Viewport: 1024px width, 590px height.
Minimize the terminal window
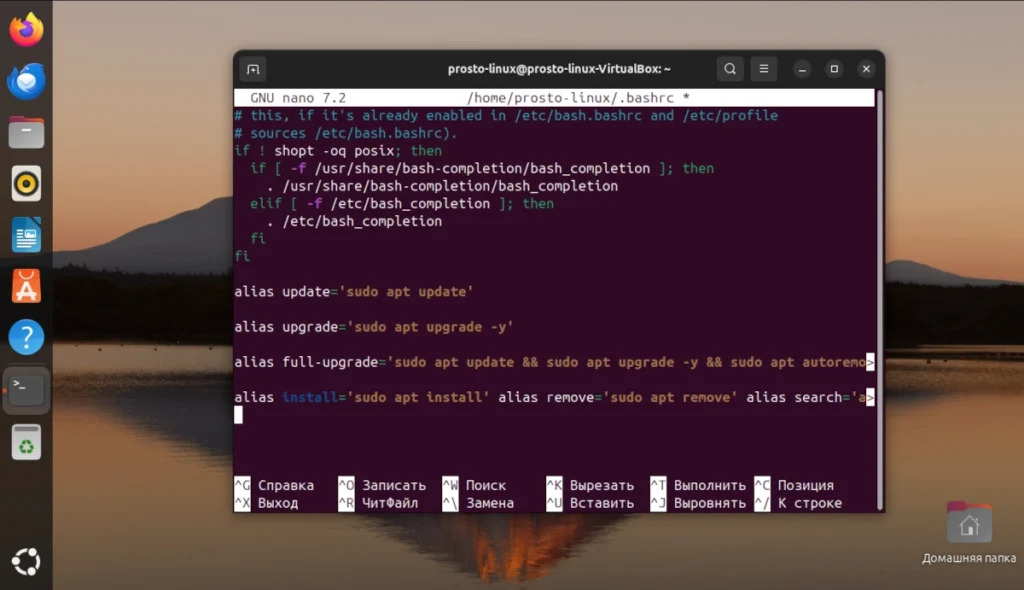(802, 69)
